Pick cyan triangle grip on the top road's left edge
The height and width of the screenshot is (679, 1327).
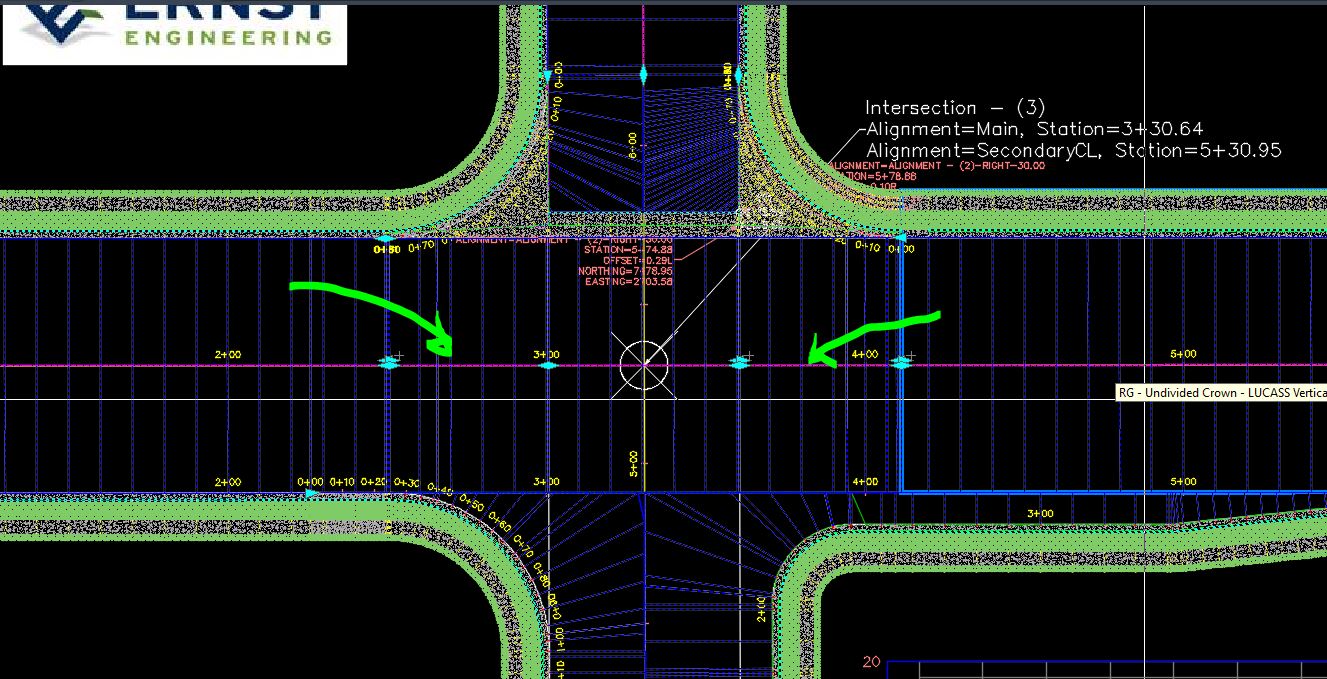pos(547,74)
